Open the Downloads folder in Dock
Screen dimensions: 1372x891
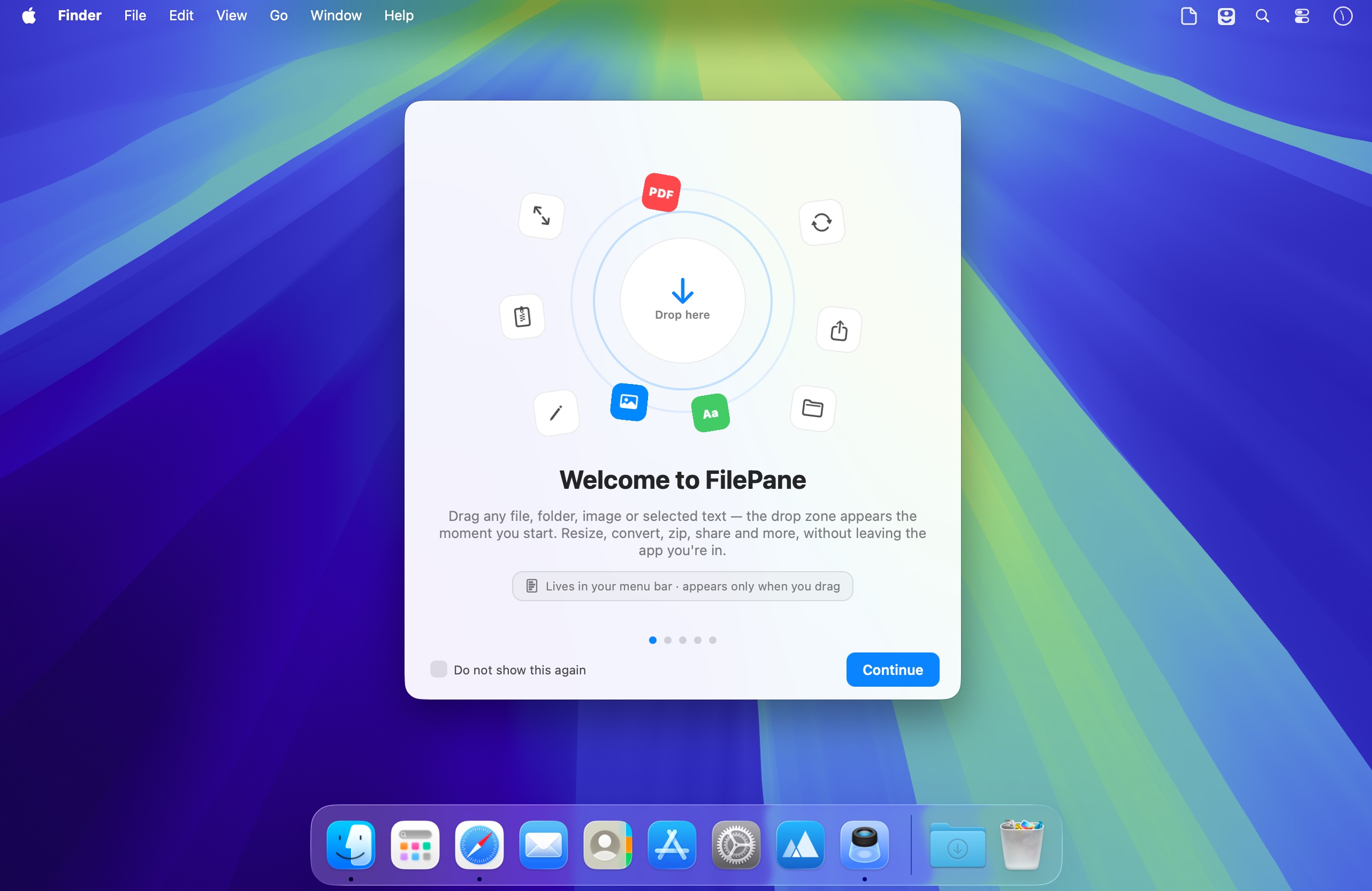pos(957,844)
